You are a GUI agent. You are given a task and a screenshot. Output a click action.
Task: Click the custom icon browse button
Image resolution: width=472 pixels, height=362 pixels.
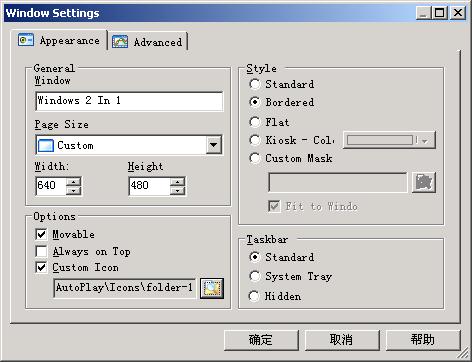tap(212, 288)
